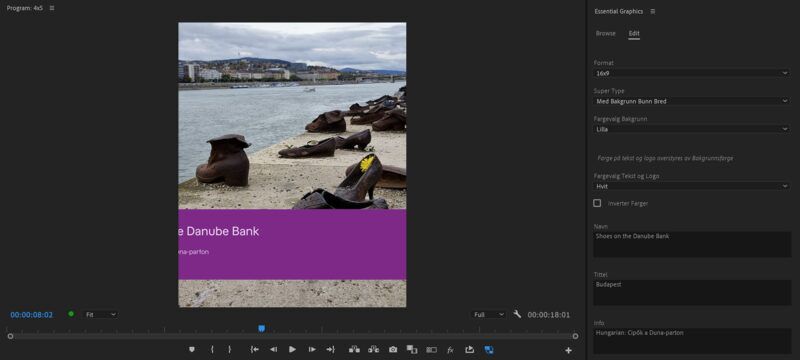Add a marker with the marker icon

pyautogui.click(x=192, y=350)
